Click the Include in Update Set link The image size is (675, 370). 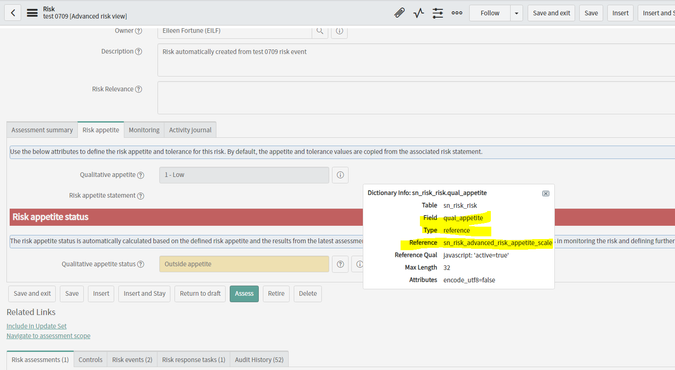tap(37, 326)
